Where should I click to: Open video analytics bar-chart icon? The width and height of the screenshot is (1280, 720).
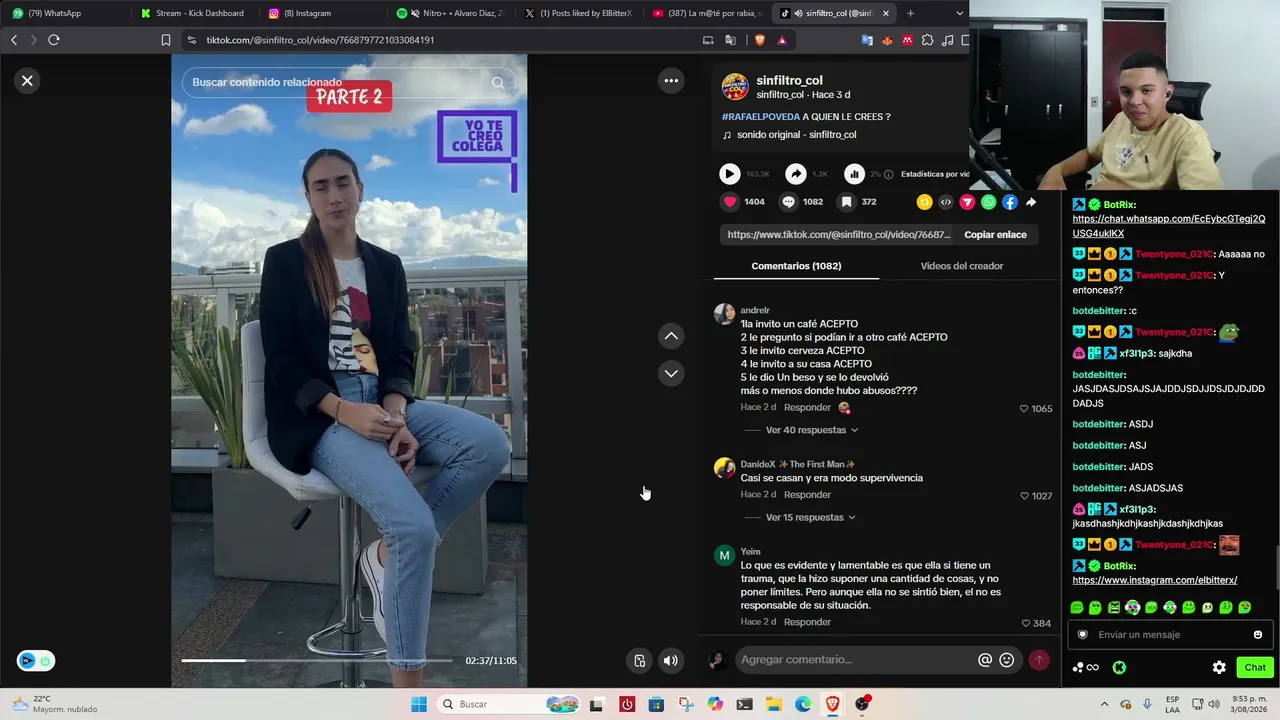854,174
